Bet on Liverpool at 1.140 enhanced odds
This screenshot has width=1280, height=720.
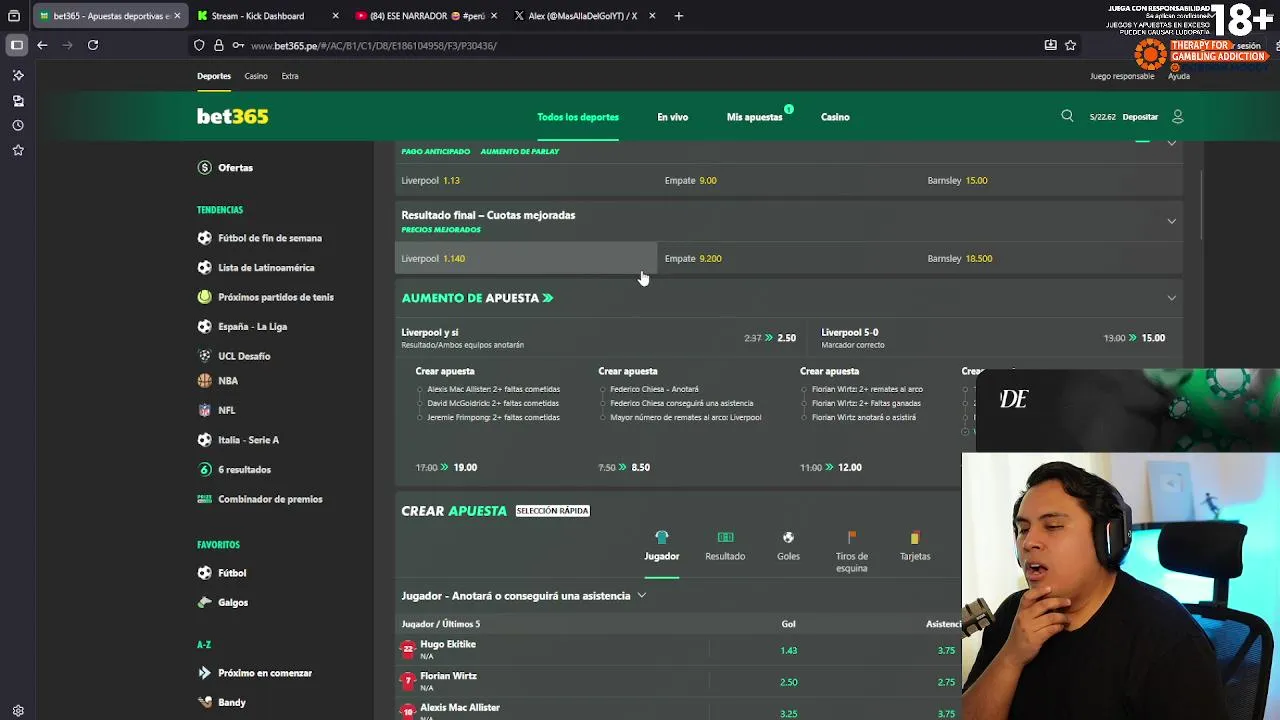[x=526, y=258]
